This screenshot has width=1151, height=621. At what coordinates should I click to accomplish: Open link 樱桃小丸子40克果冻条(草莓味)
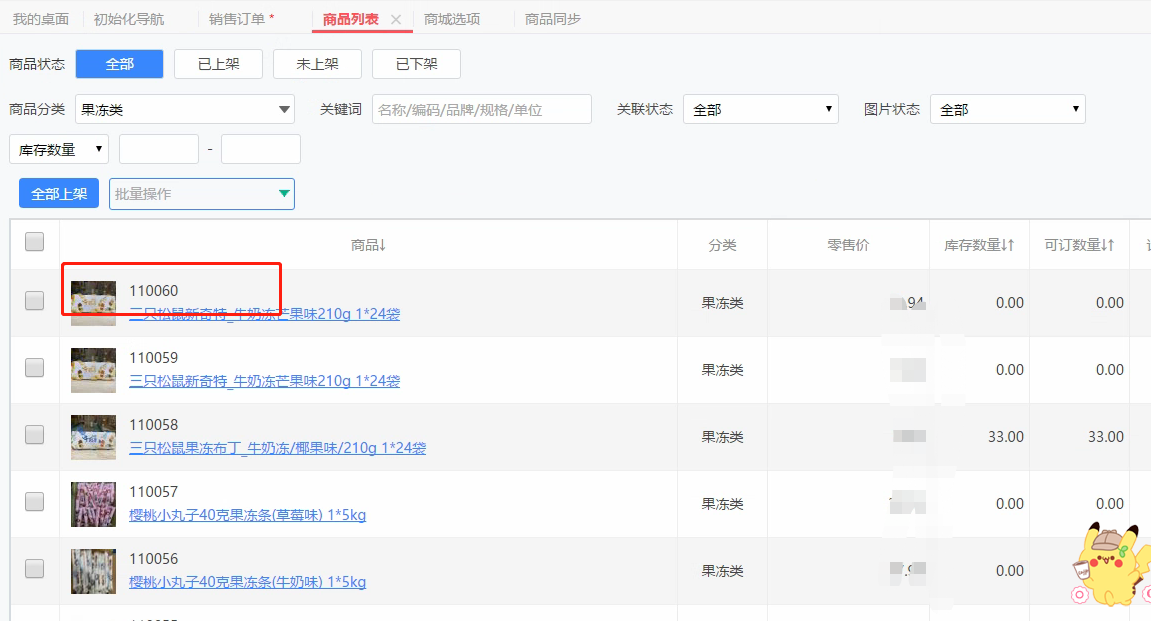coord(247,515)
